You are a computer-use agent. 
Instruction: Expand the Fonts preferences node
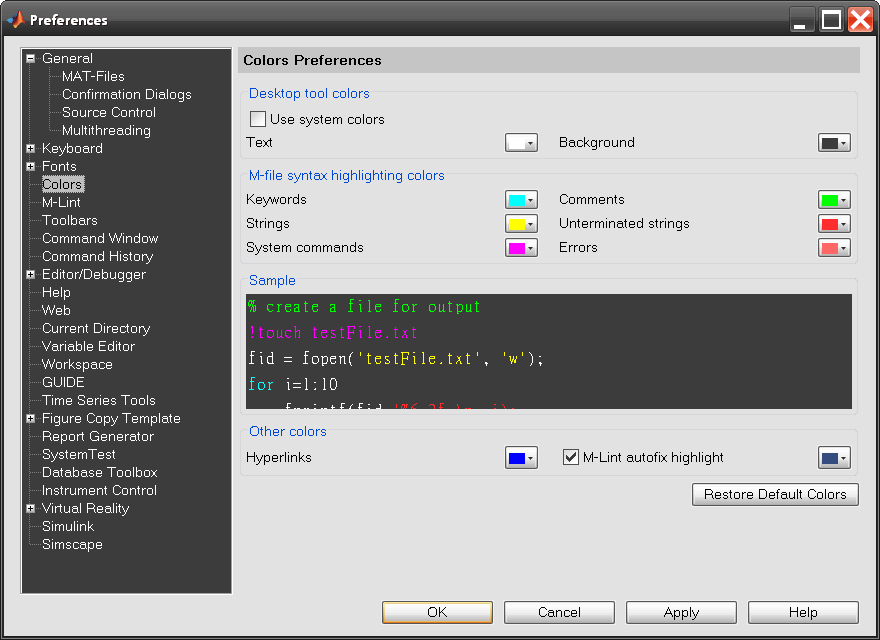(31, 167)
